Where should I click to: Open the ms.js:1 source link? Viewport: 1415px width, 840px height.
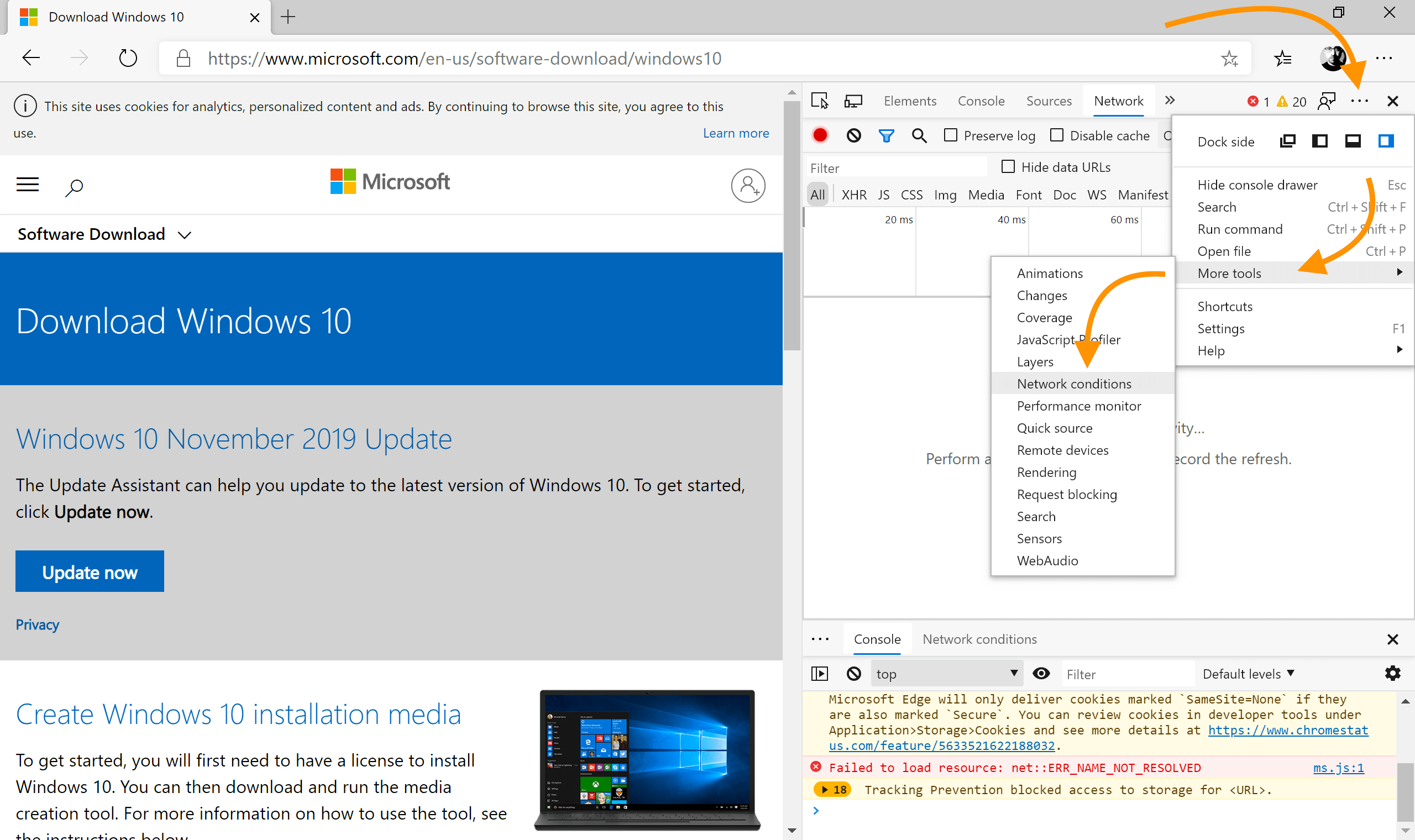tap(1338, 768)
